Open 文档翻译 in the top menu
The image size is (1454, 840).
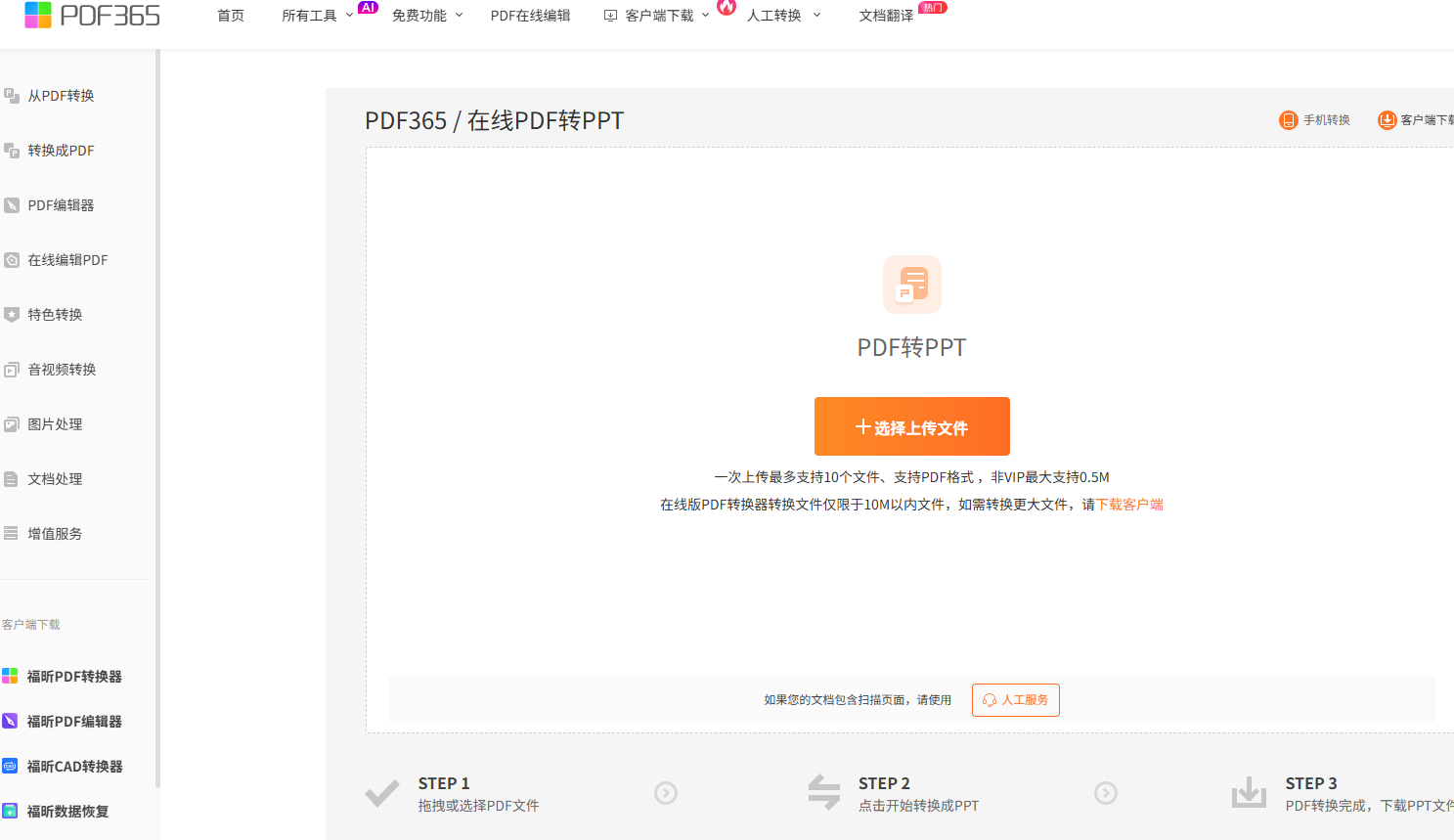click(x=886, y=16)
